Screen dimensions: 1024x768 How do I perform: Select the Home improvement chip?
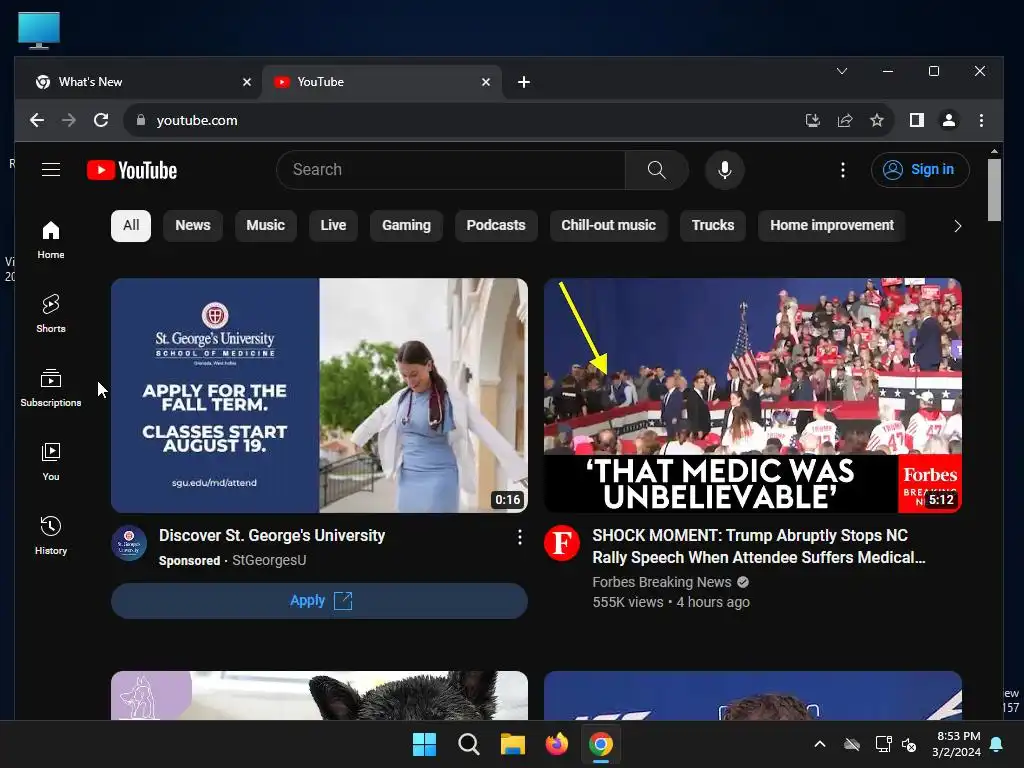pyautogui.click(x=831, y=225)
